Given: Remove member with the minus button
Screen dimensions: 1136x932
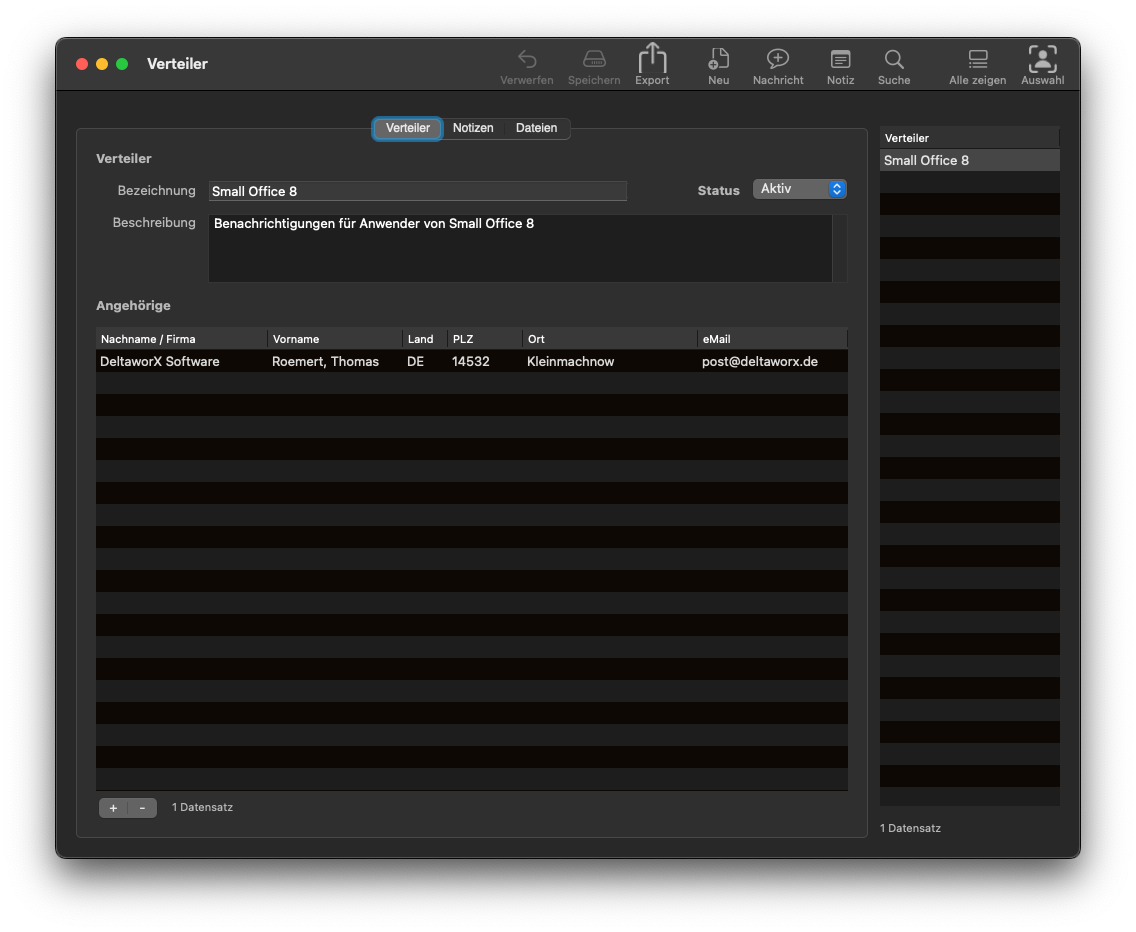Looking at the screenshot, I should (x=143, y=808).
